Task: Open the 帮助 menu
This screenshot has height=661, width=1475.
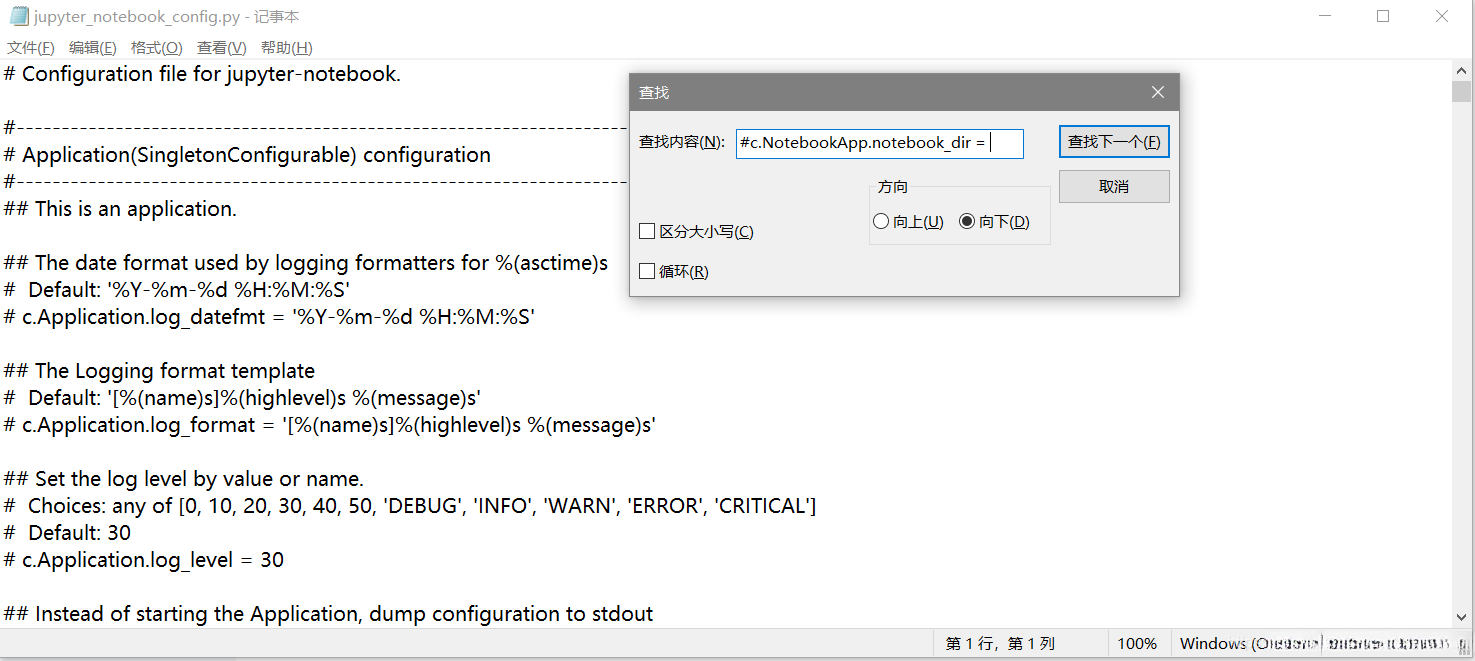Action: [x=286, y=48]
